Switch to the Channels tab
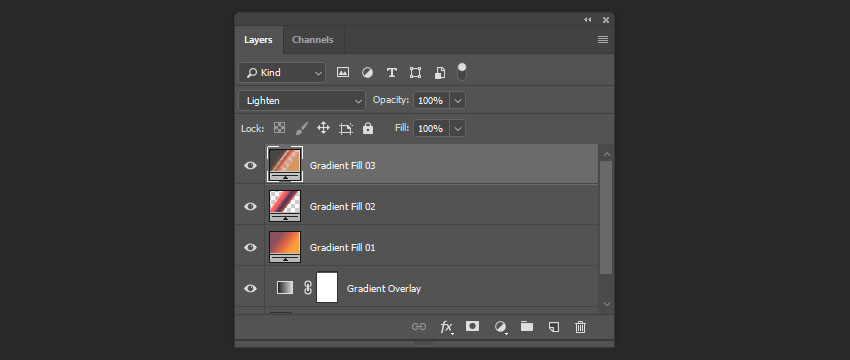 point(313,40)
